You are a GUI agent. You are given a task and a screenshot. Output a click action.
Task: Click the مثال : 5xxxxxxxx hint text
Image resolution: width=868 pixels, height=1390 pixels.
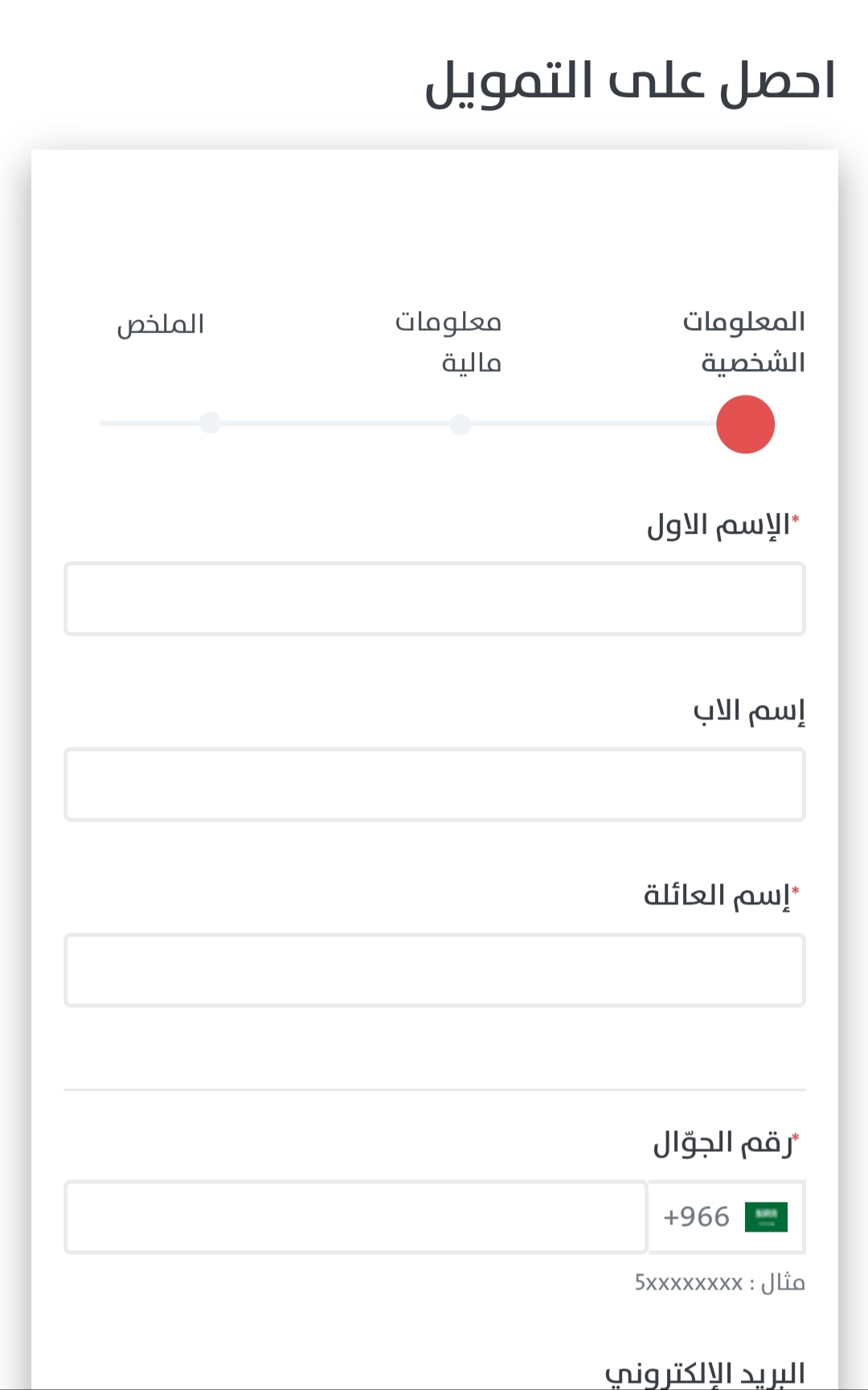pos(719,1282)
